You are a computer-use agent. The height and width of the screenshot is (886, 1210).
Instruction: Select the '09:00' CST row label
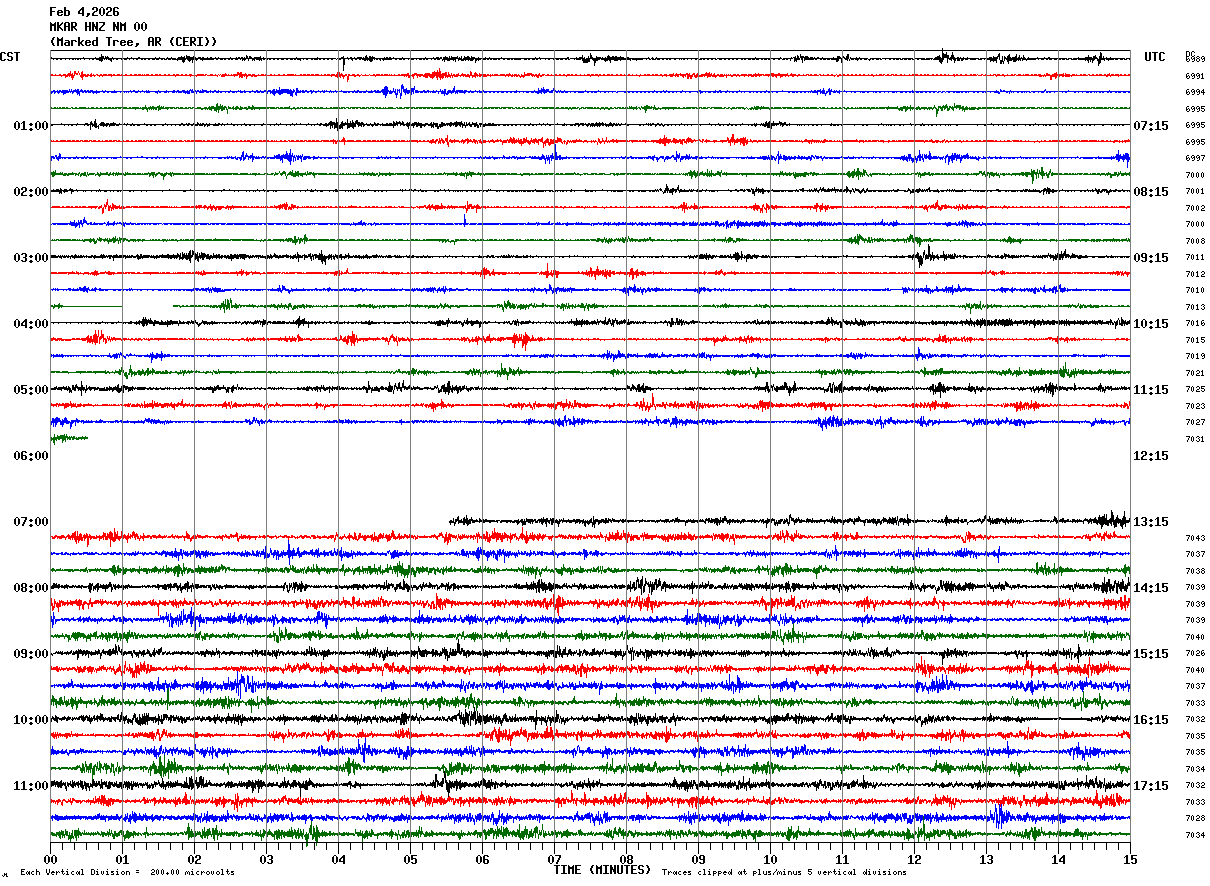click(31, 654)
